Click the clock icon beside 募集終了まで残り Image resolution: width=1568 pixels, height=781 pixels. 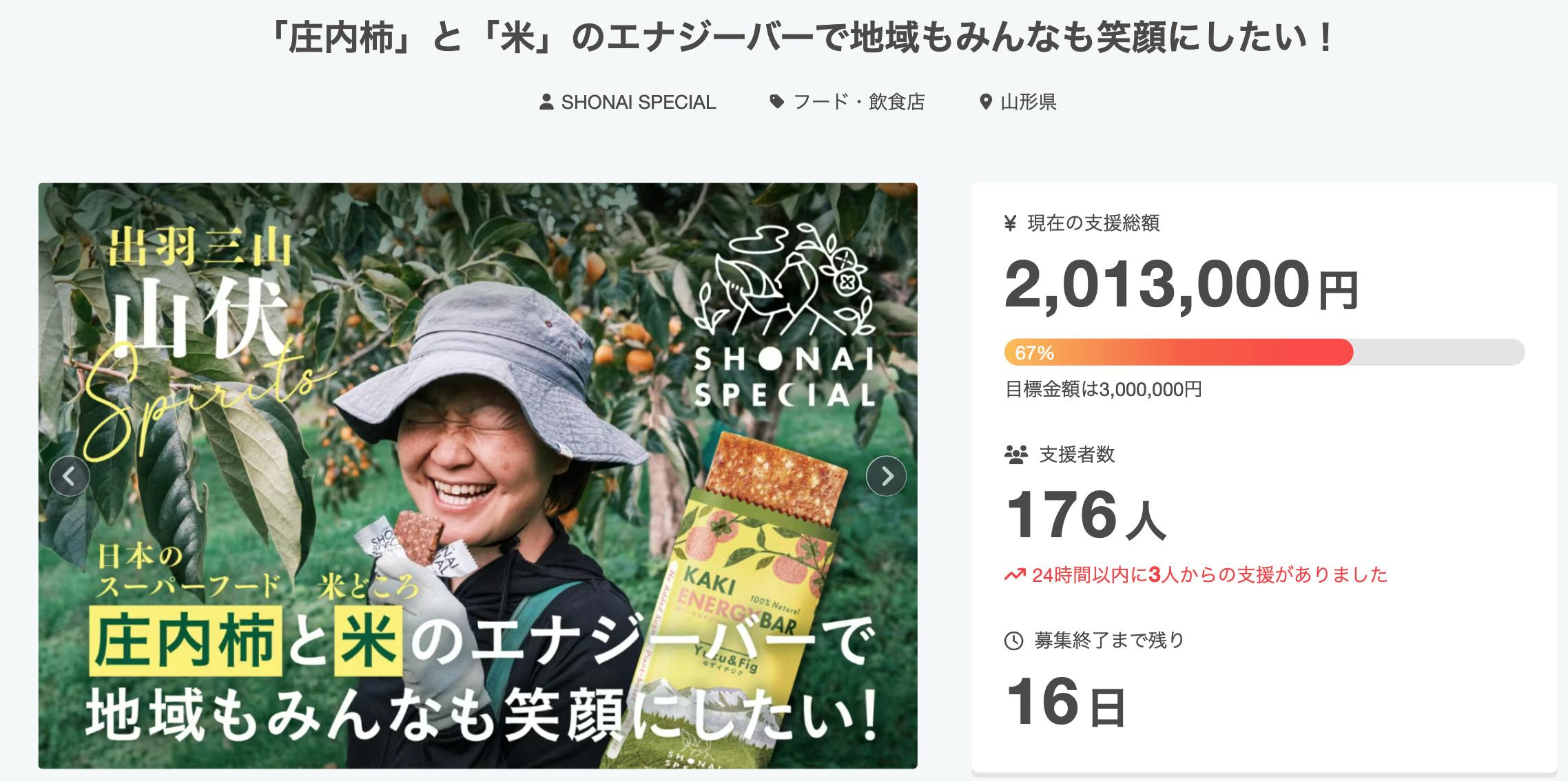pyautogui.click(x=1014, y=641)
